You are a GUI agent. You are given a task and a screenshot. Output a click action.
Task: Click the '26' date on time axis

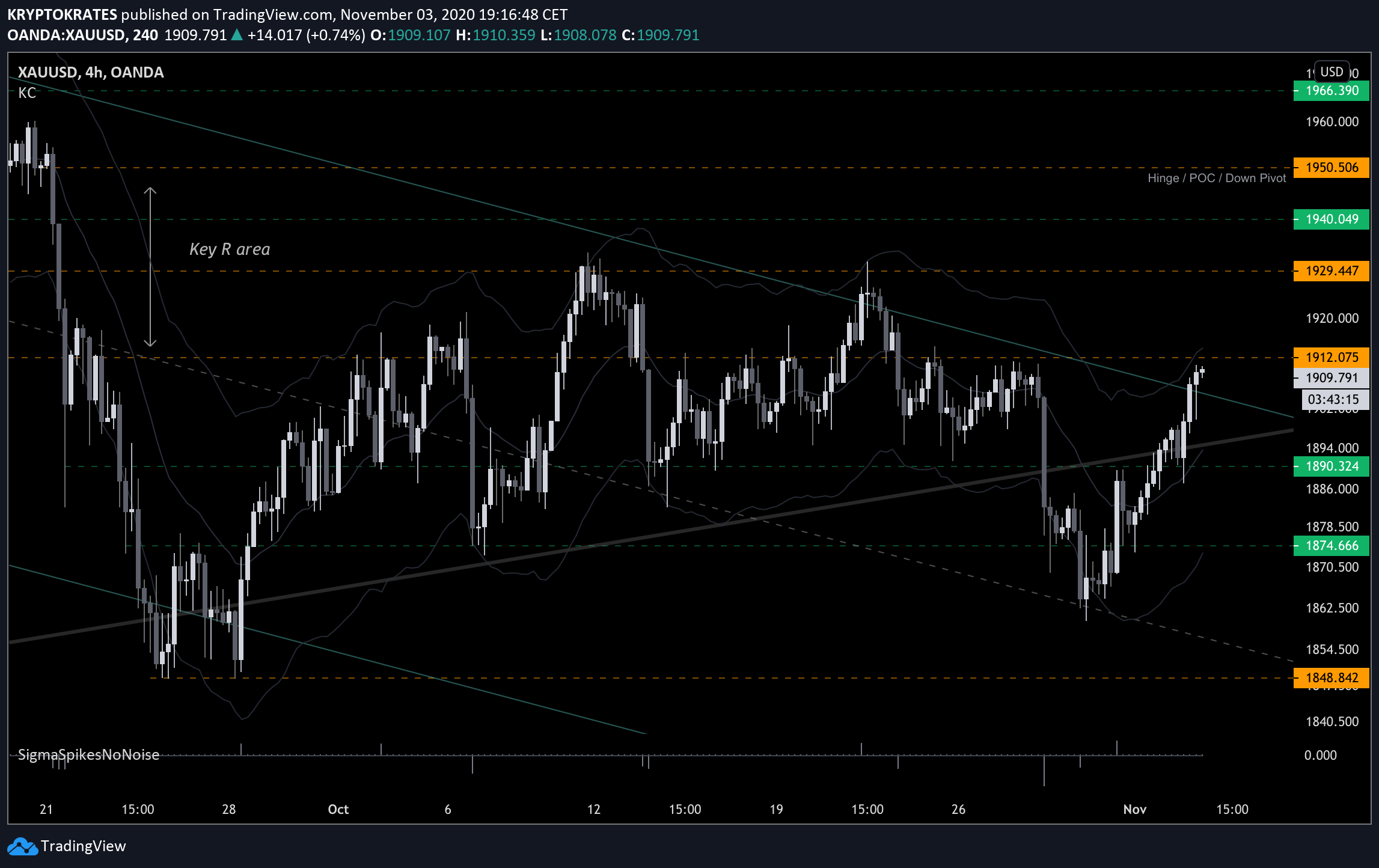(958, 809)
